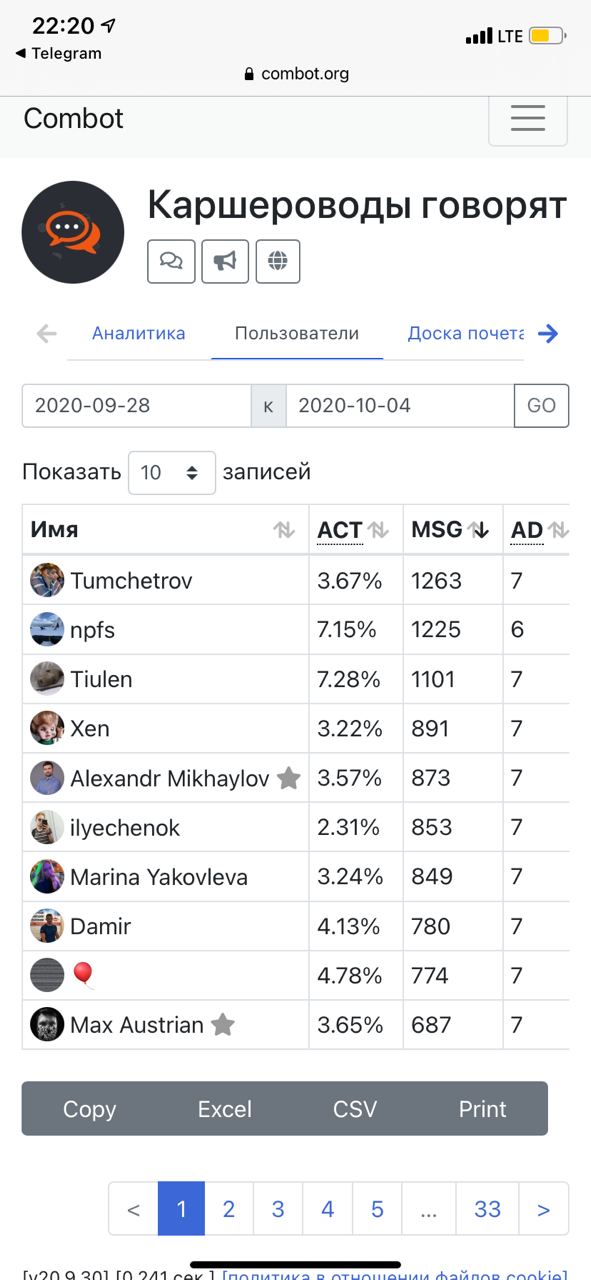Open the records-per-page dropdown showing 10
The width and height of the screenshot is (591, 1280).
[x=171, y=472]
